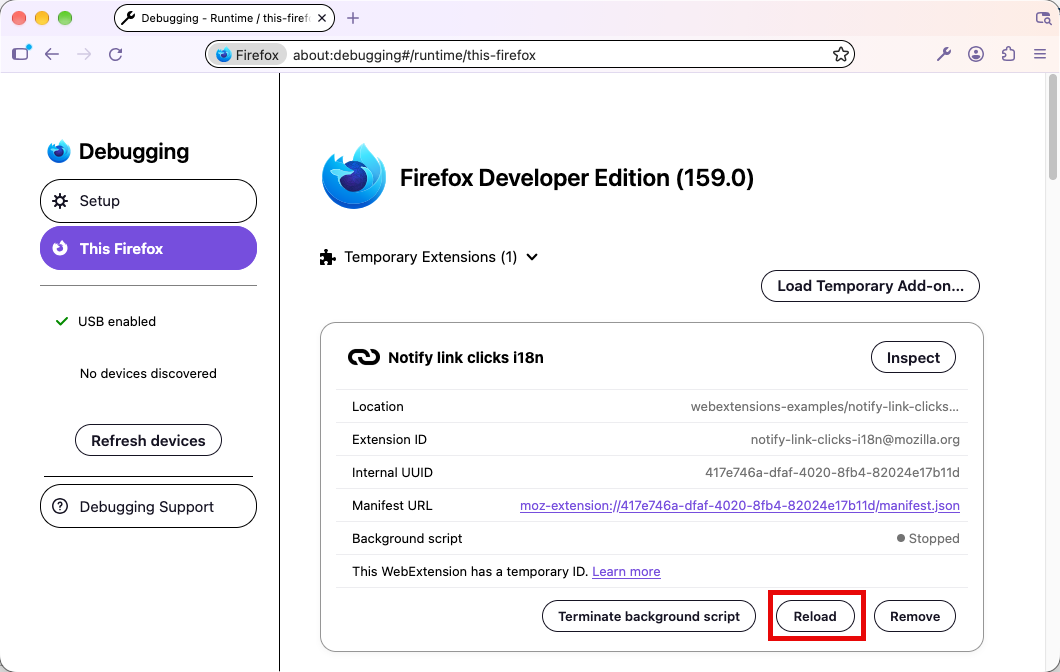Open a new tab with plus button

[353, 18]
